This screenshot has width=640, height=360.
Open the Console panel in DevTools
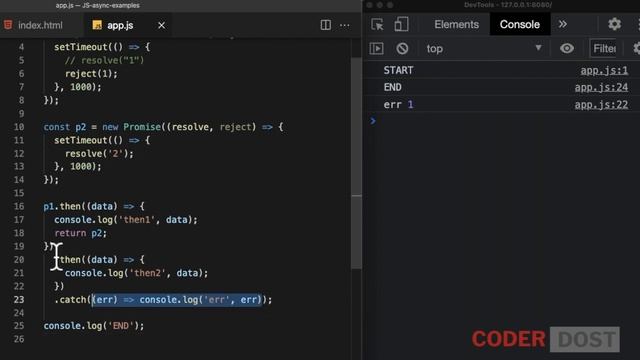pos(520,24)
